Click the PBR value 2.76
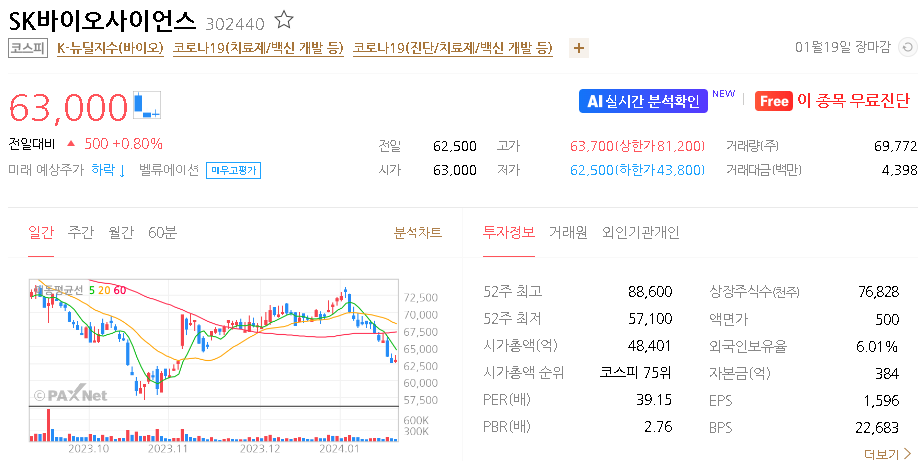923x474 pixels. (x=658, y=427)
